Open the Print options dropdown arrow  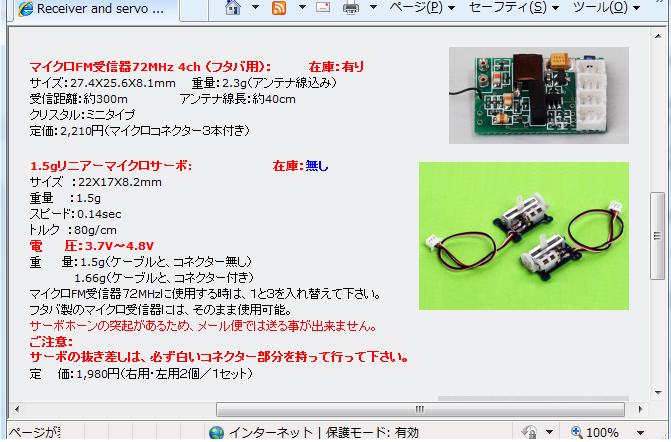pyautogui.click(x=373, y=7)
